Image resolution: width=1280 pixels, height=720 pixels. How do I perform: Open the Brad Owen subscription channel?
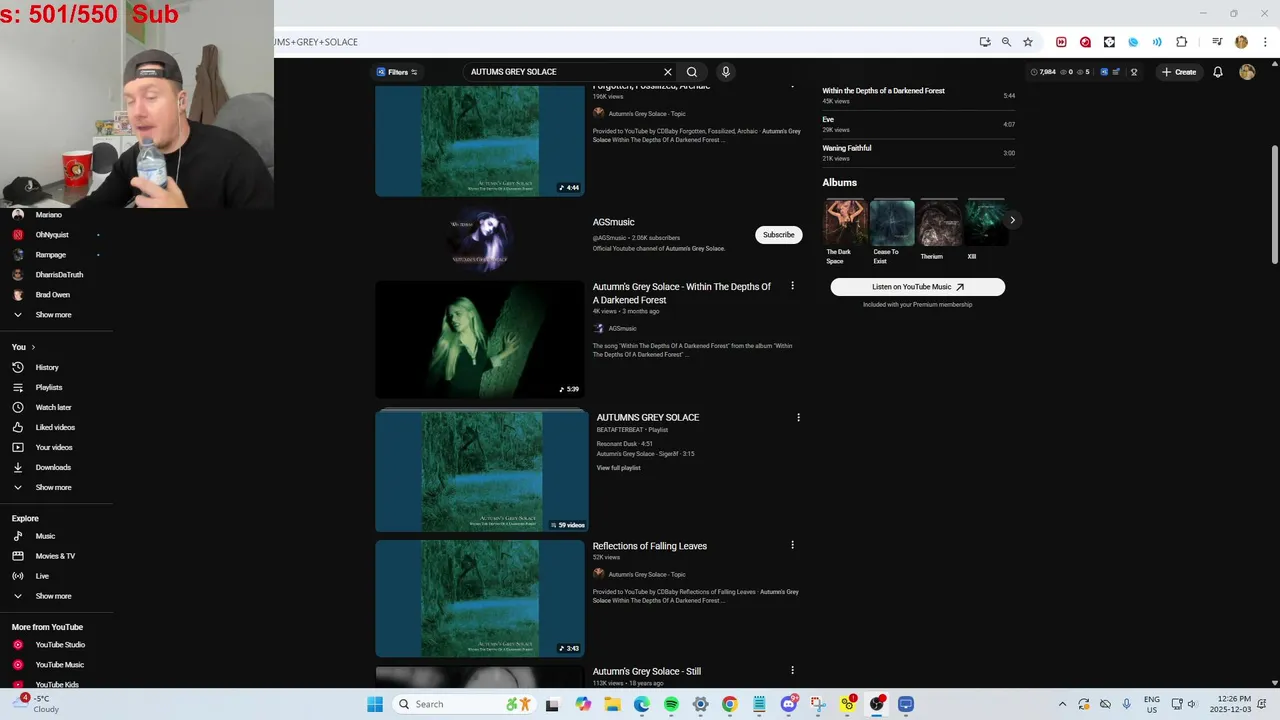(x=52, y=295)
